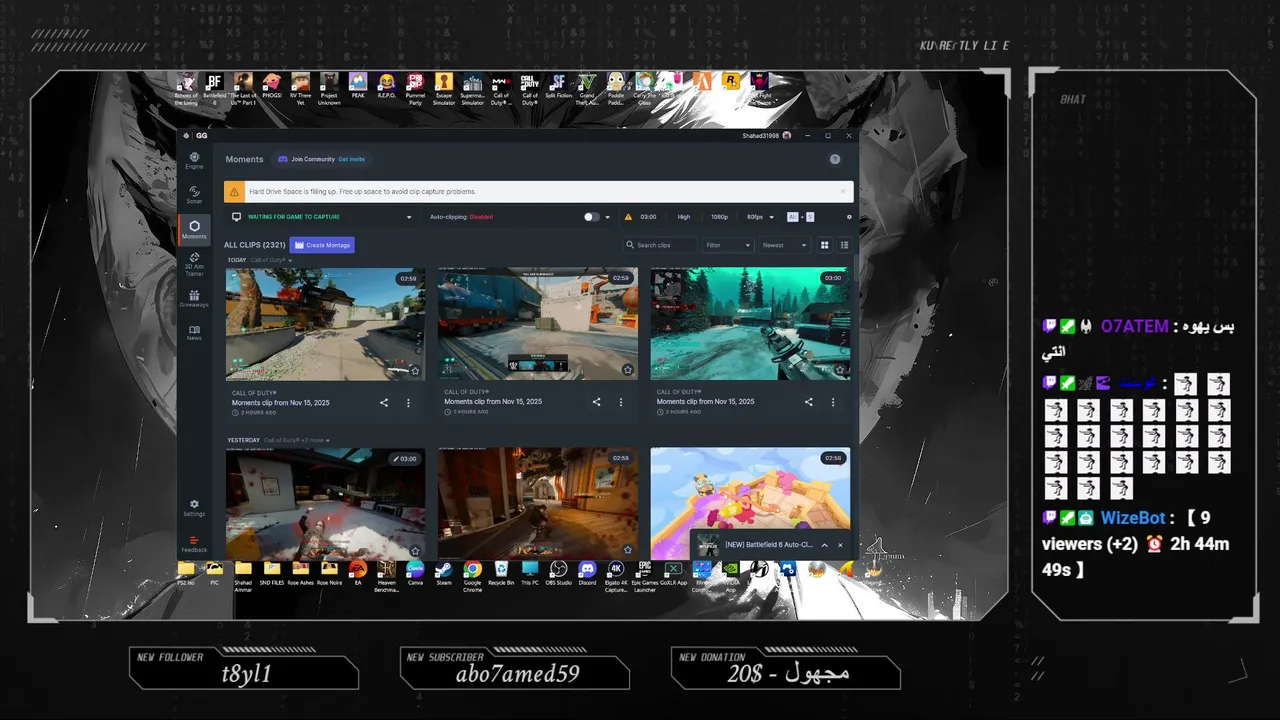Open the News section

[194, 333]
